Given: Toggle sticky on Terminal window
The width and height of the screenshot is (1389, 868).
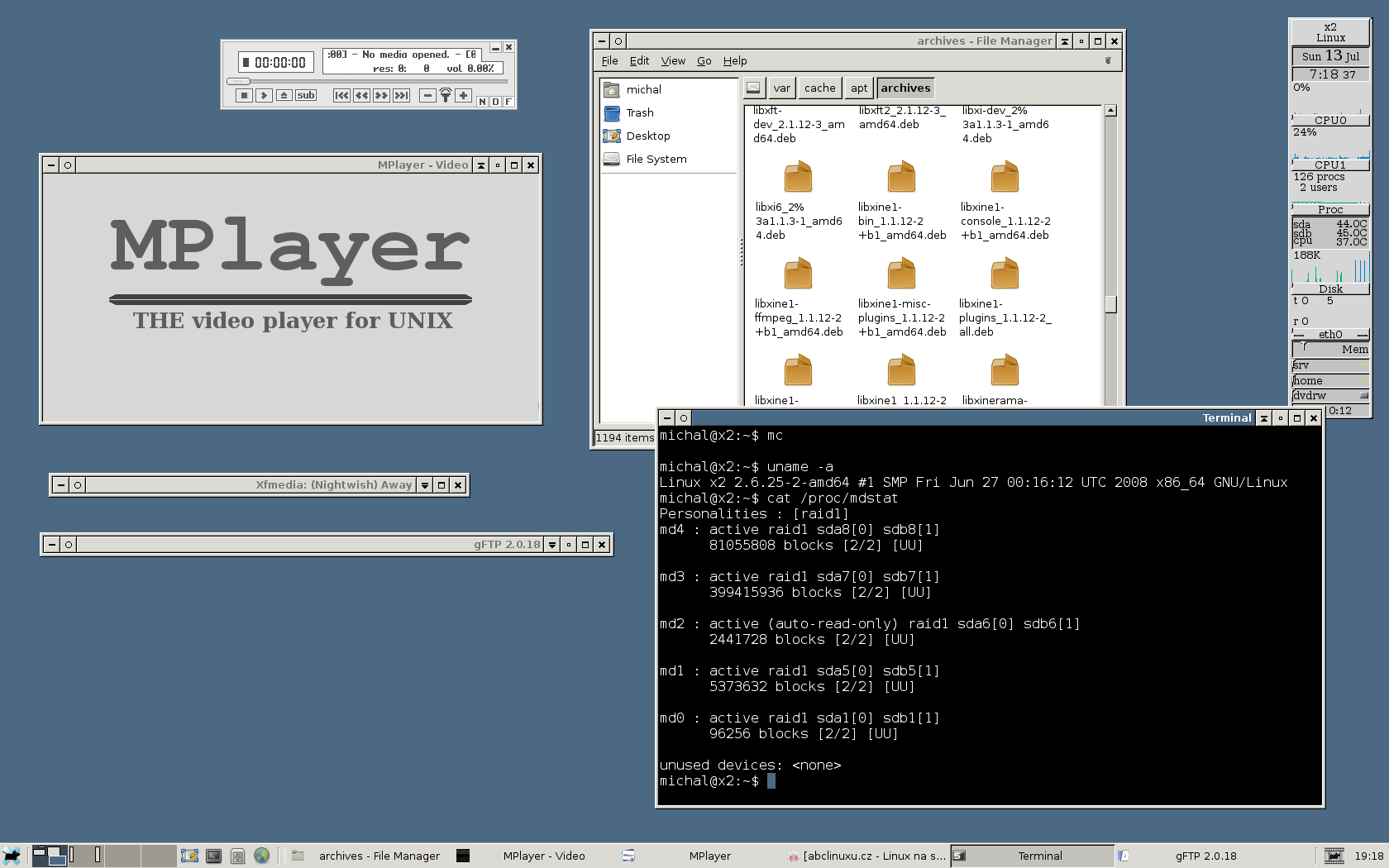Looking at the screenshot, I should click(x=684, y=418).
